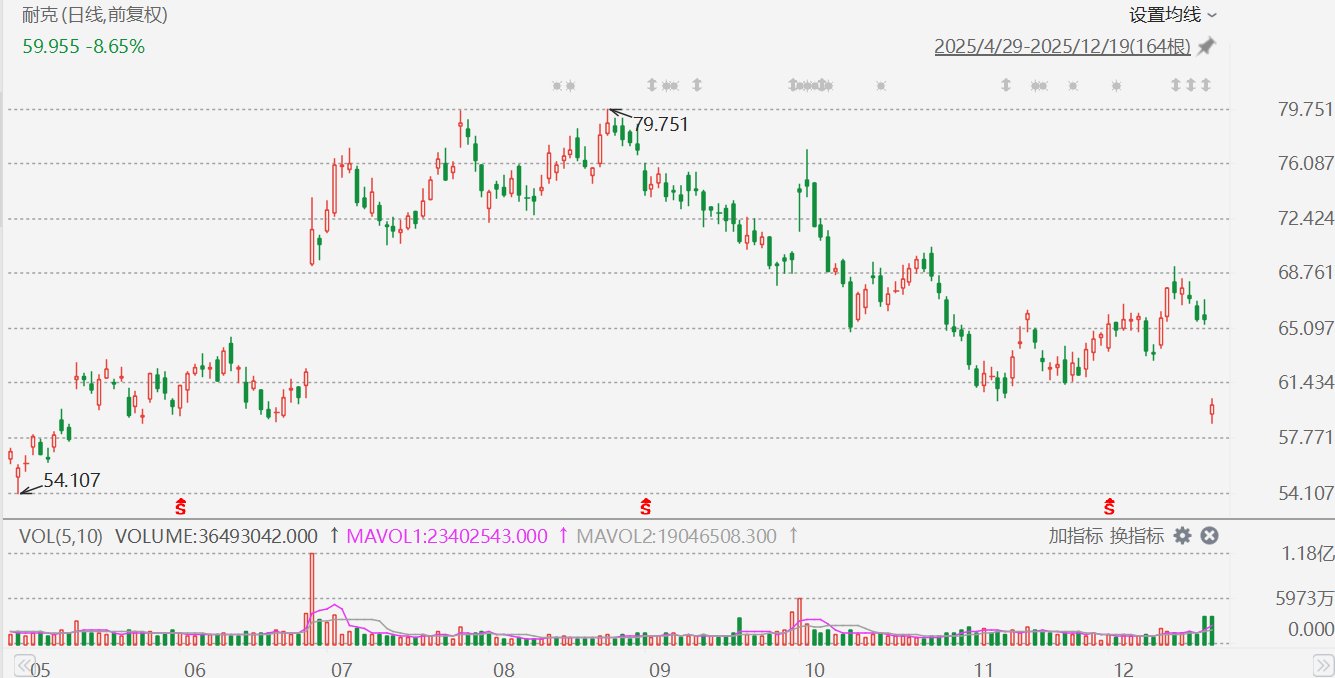Click the 79.751 high price annotation
Viewport: 1335px width, 678px height.
[661, 125]
